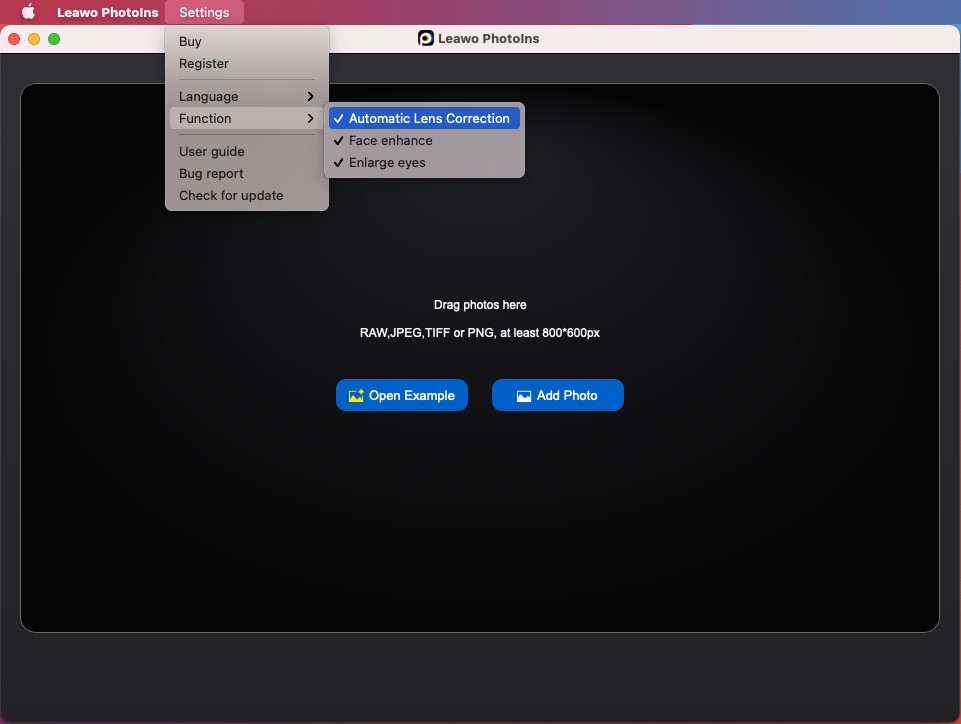Click the Add Photo button
The height and width of the screenshot is (724, 961).
coord(558,395)
